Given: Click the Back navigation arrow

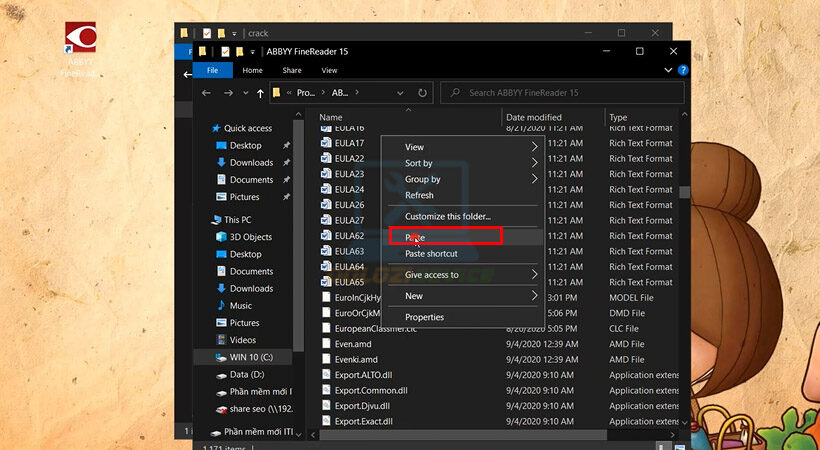Looking at the screenshot, I should click(x=207, y=93).
